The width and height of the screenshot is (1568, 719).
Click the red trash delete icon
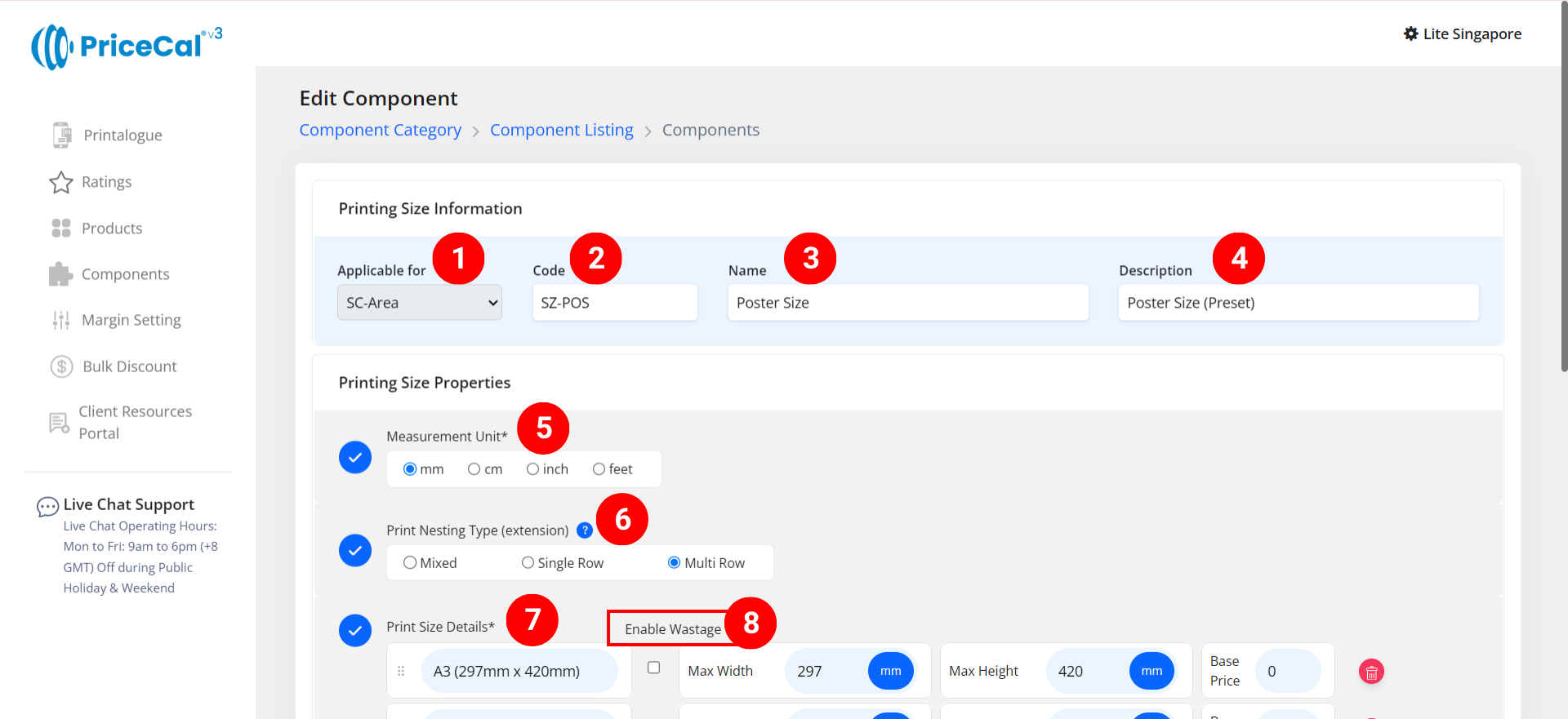point(1371,672)
